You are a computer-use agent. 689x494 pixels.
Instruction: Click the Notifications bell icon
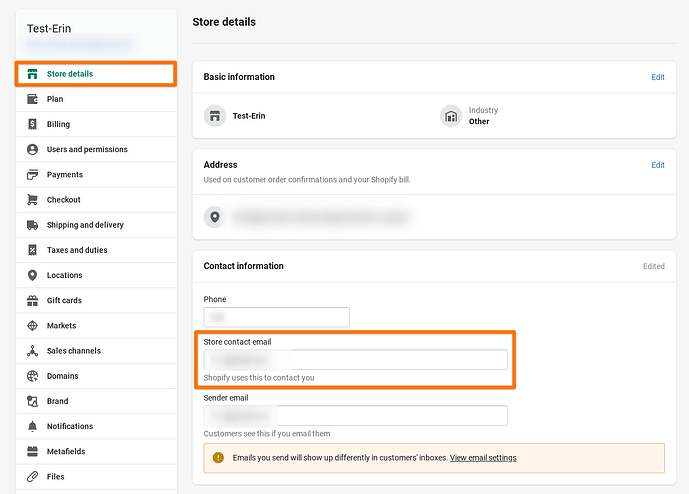(33, 426)
